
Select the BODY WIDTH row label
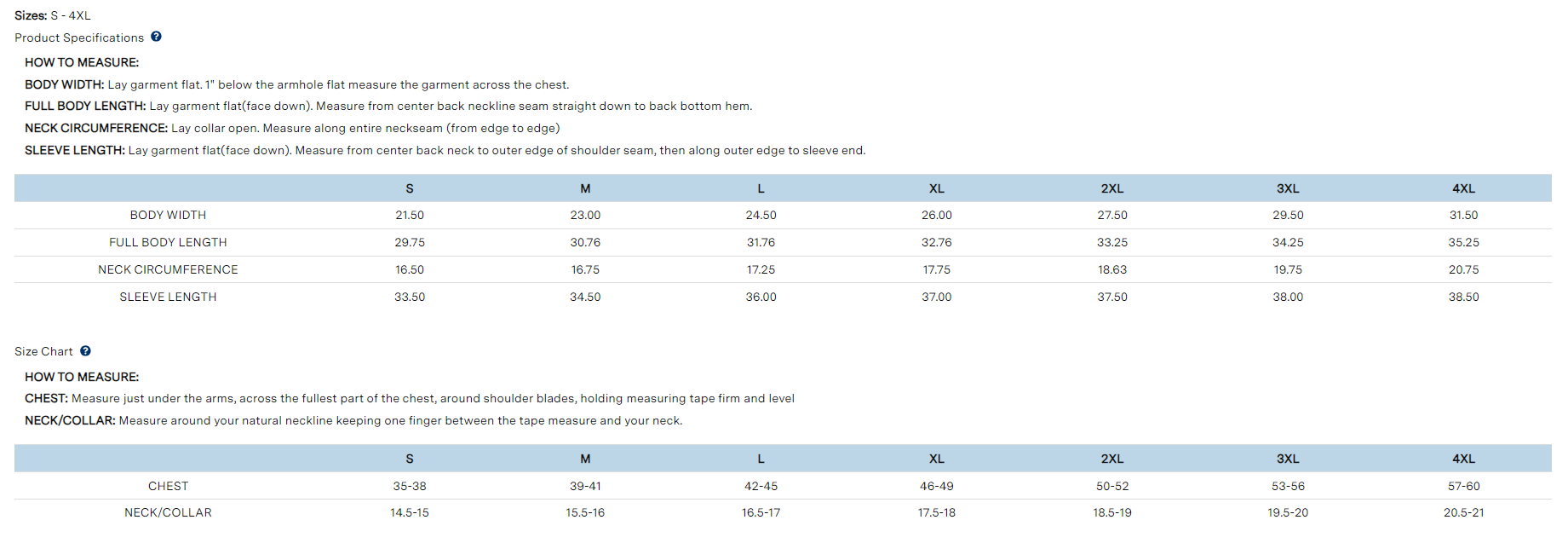(x=168, y=216)
